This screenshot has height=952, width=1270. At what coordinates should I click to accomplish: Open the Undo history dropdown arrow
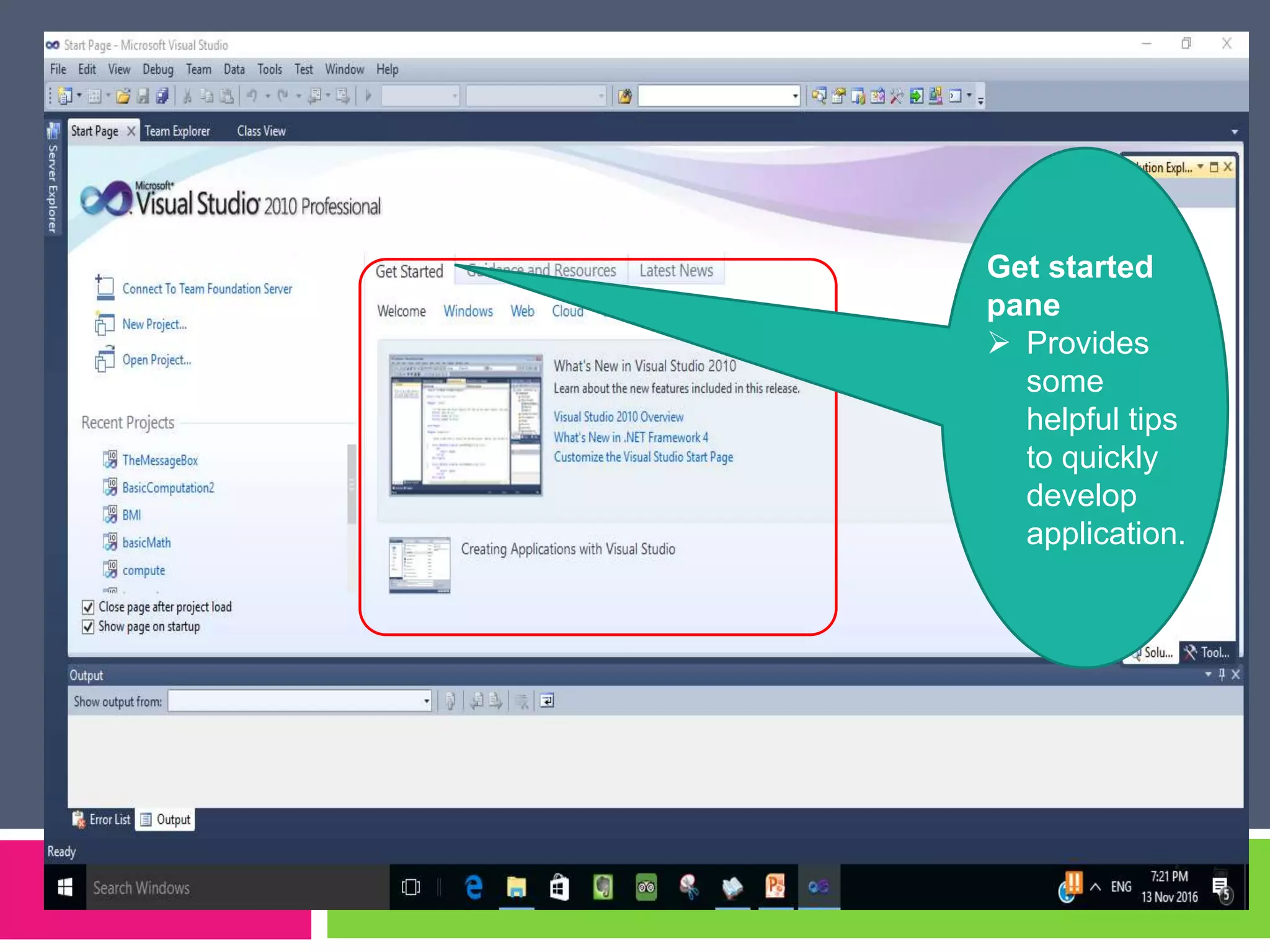click(267, 96)
